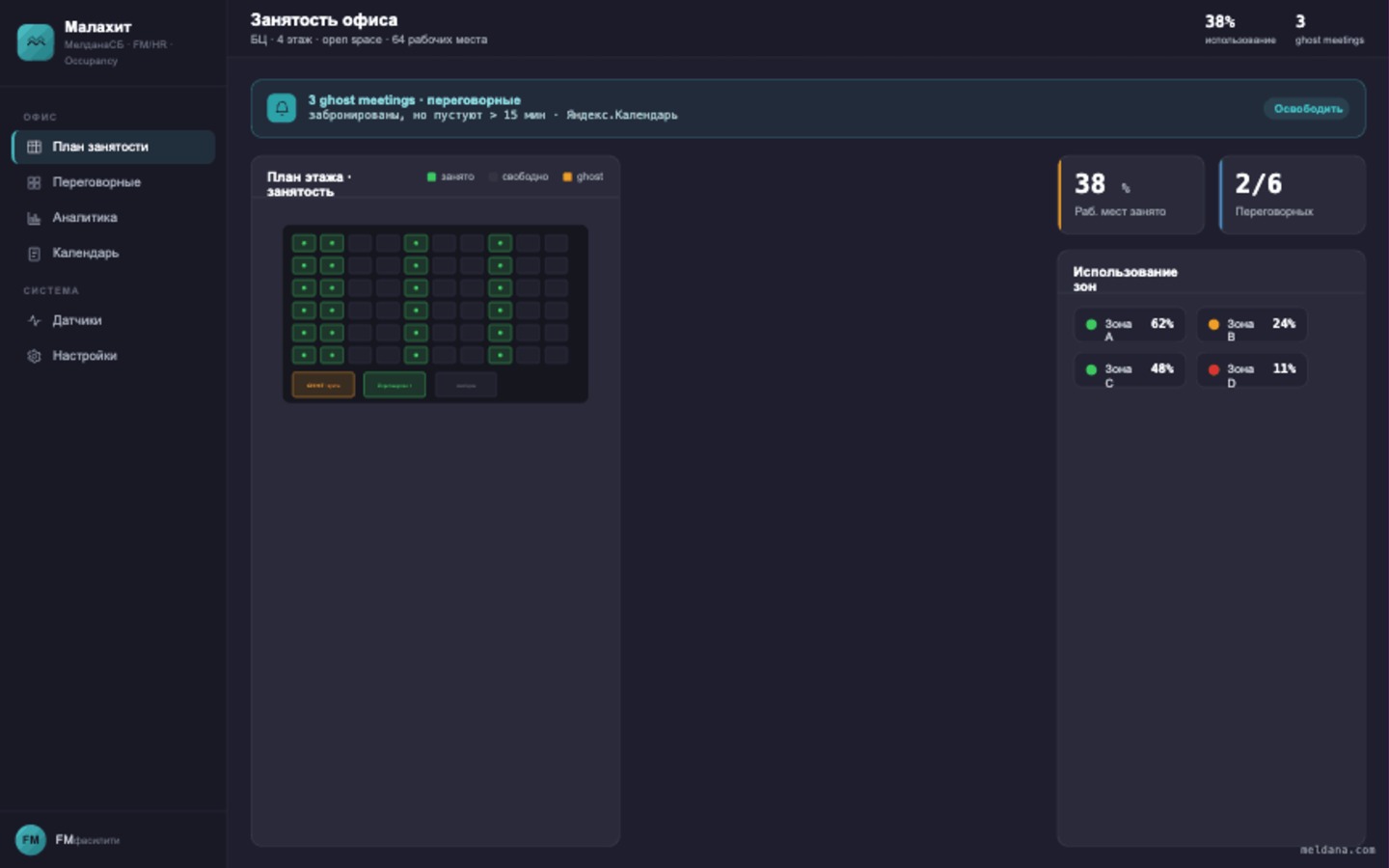The height and width of the screenshot is (868, 1389).
Task: Click the bell icon in ghost meetings alert
Action: point(282,108)
